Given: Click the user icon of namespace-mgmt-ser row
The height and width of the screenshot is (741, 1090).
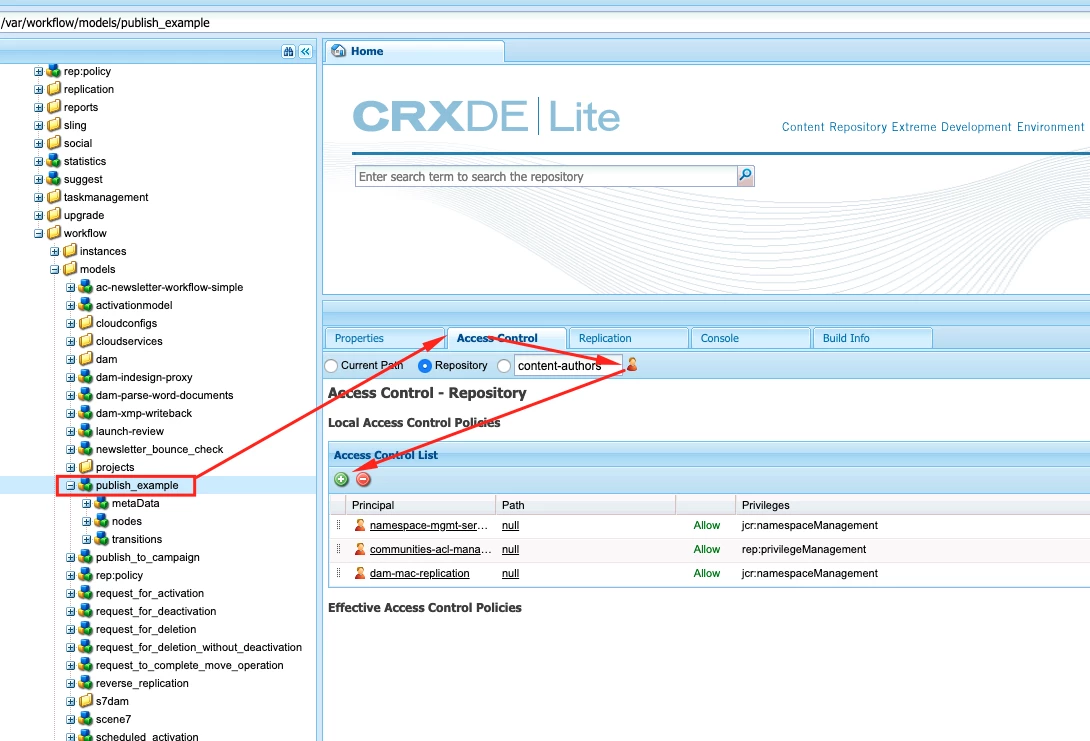Looking at the screenshot, I should (x=360, y=525).
